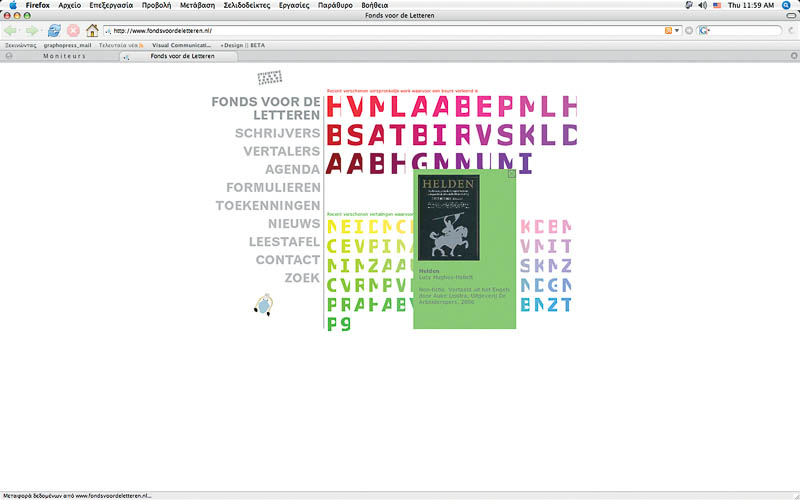Close the tab with the tab-bar close button
Image resolution: width=800 pixels, height=500 pixels.
click(x=794, y=56)
